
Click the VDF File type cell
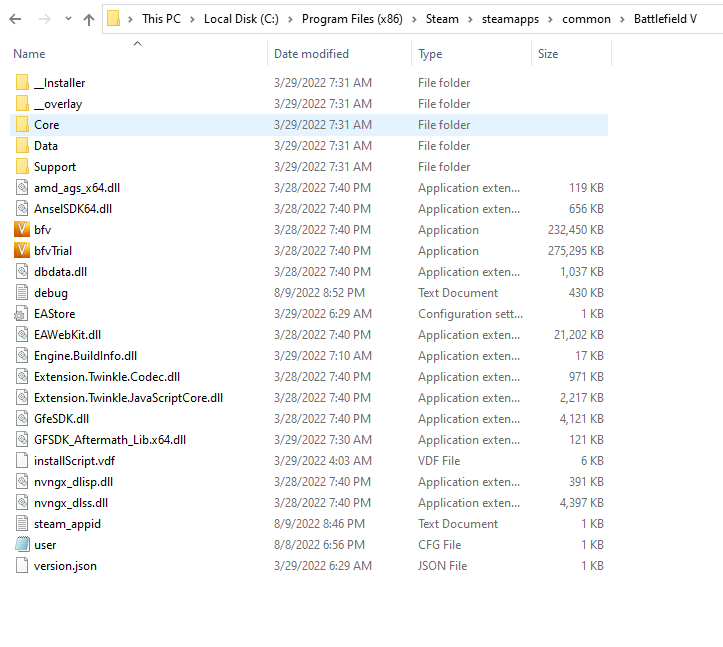point(439,461)
